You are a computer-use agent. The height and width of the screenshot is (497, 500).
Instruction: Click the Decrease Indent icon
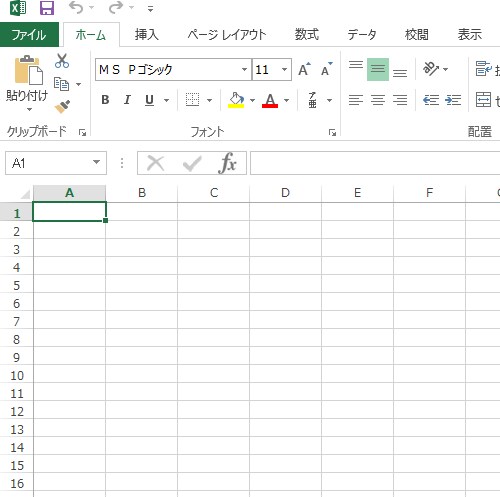coord(431,100)
